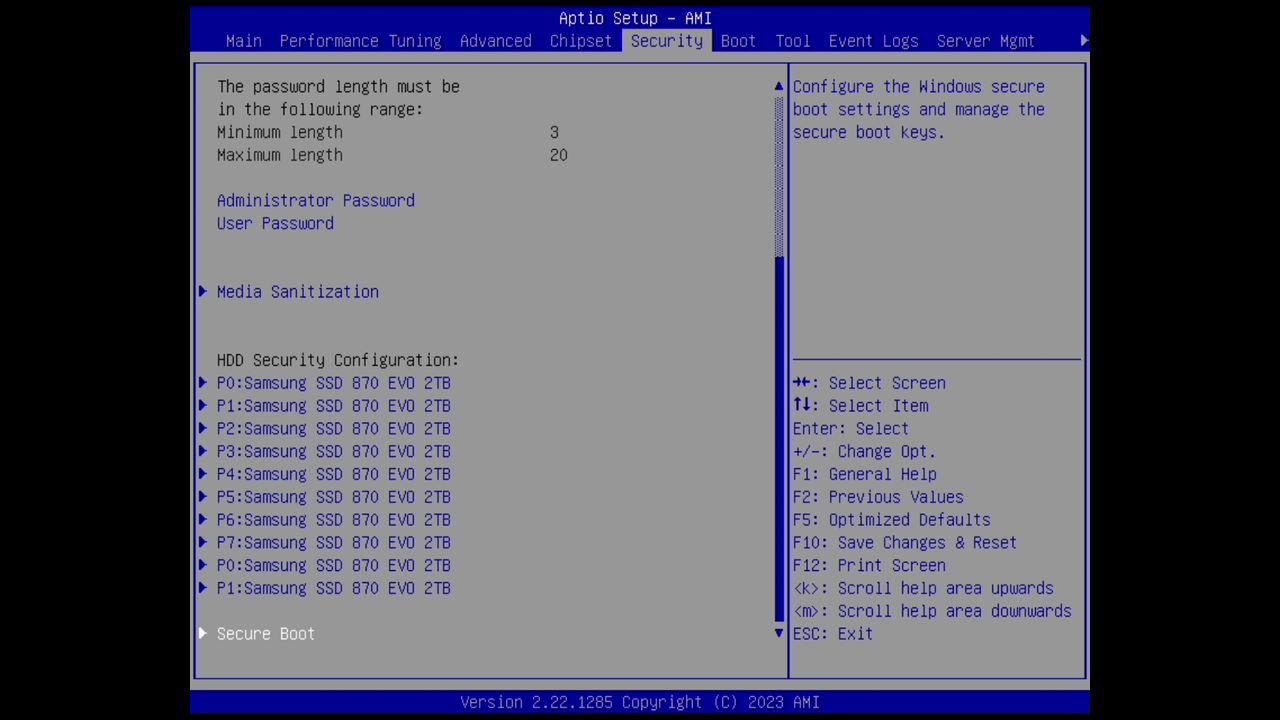This screenshot has width=1280, height=720.
Task: Expand the Secure Boot submenu arrow
Action: coord(203,633)
